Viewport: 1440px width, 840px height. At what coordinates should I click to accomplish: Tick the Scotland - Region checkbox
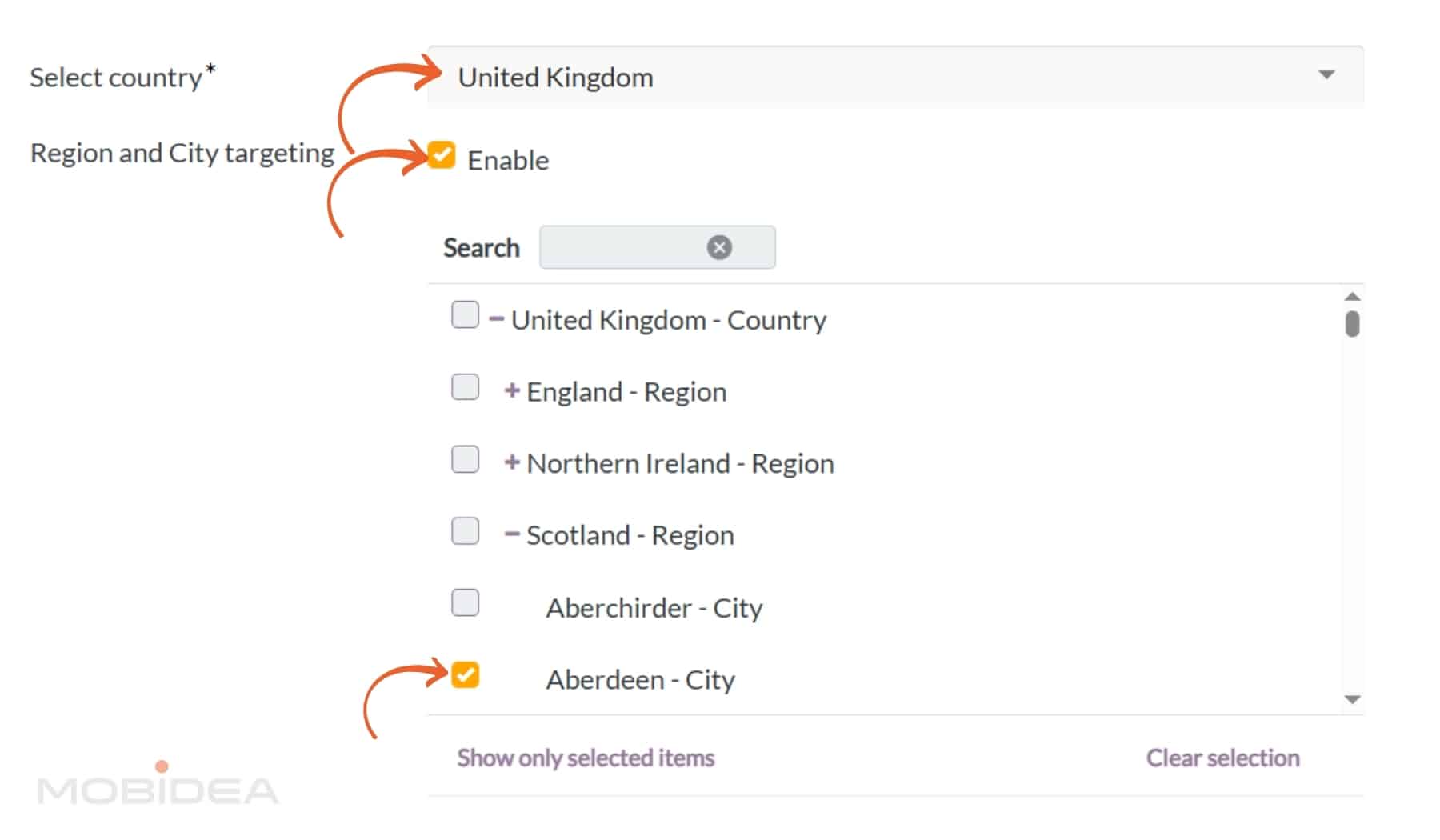tap(465, 530)
